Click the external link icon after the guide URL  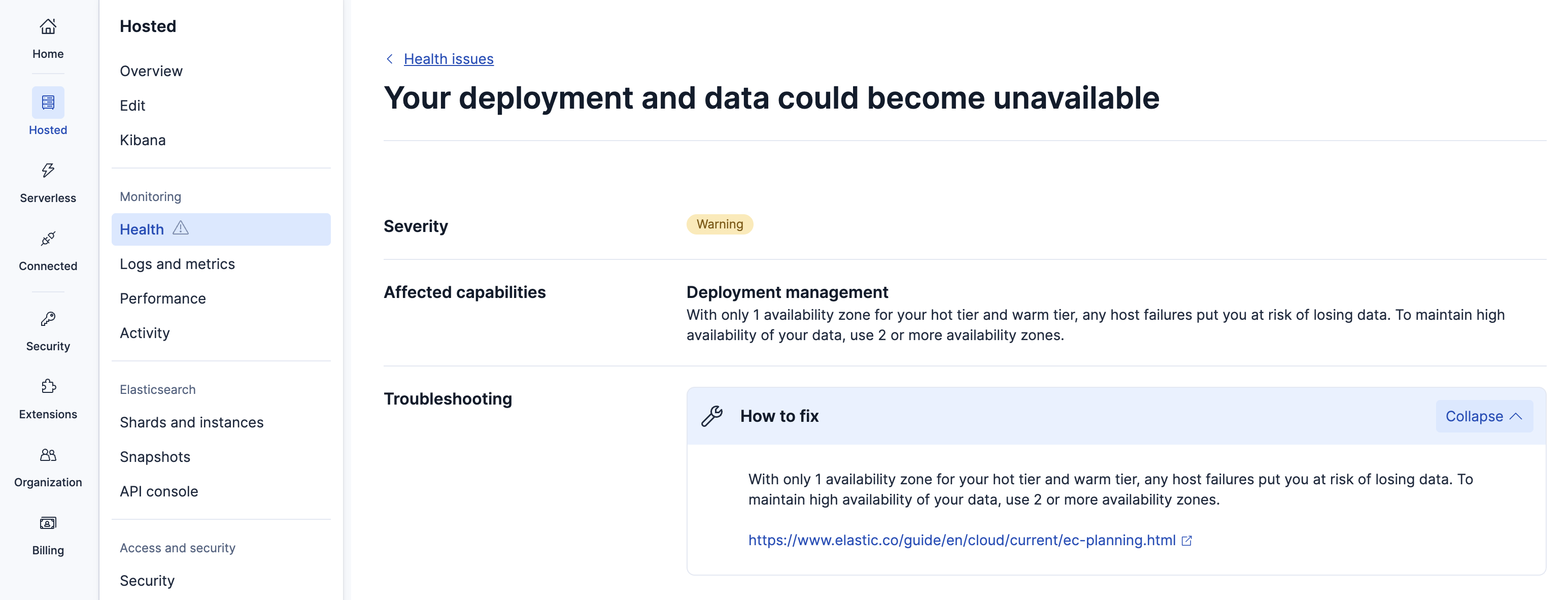click(1187, 540)
